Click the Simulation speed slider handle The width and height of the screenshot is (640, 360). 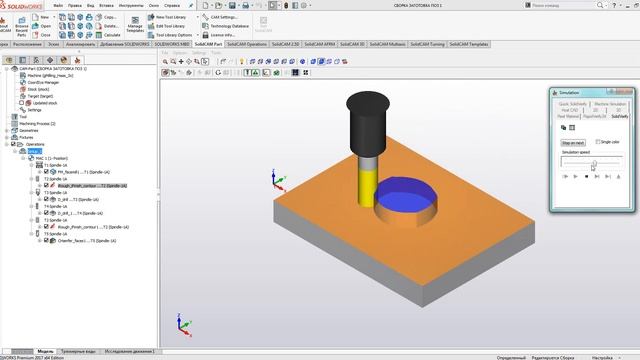pyautogui.click(x=595, y=163)
